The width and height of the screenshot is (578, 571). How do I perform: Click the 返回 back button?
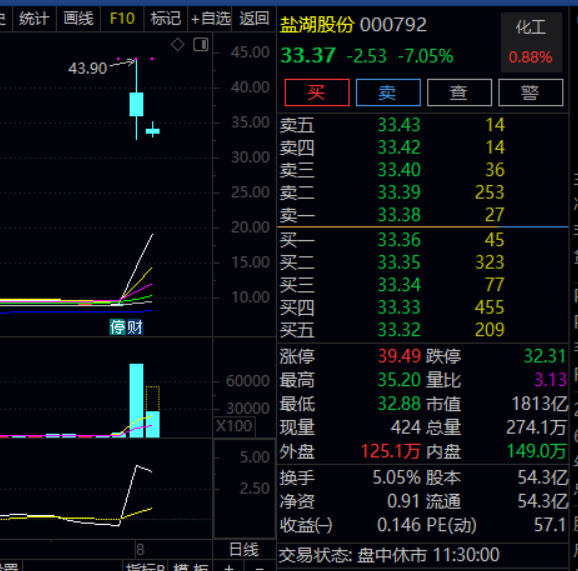pyautogui.click(x=254, y=18)
